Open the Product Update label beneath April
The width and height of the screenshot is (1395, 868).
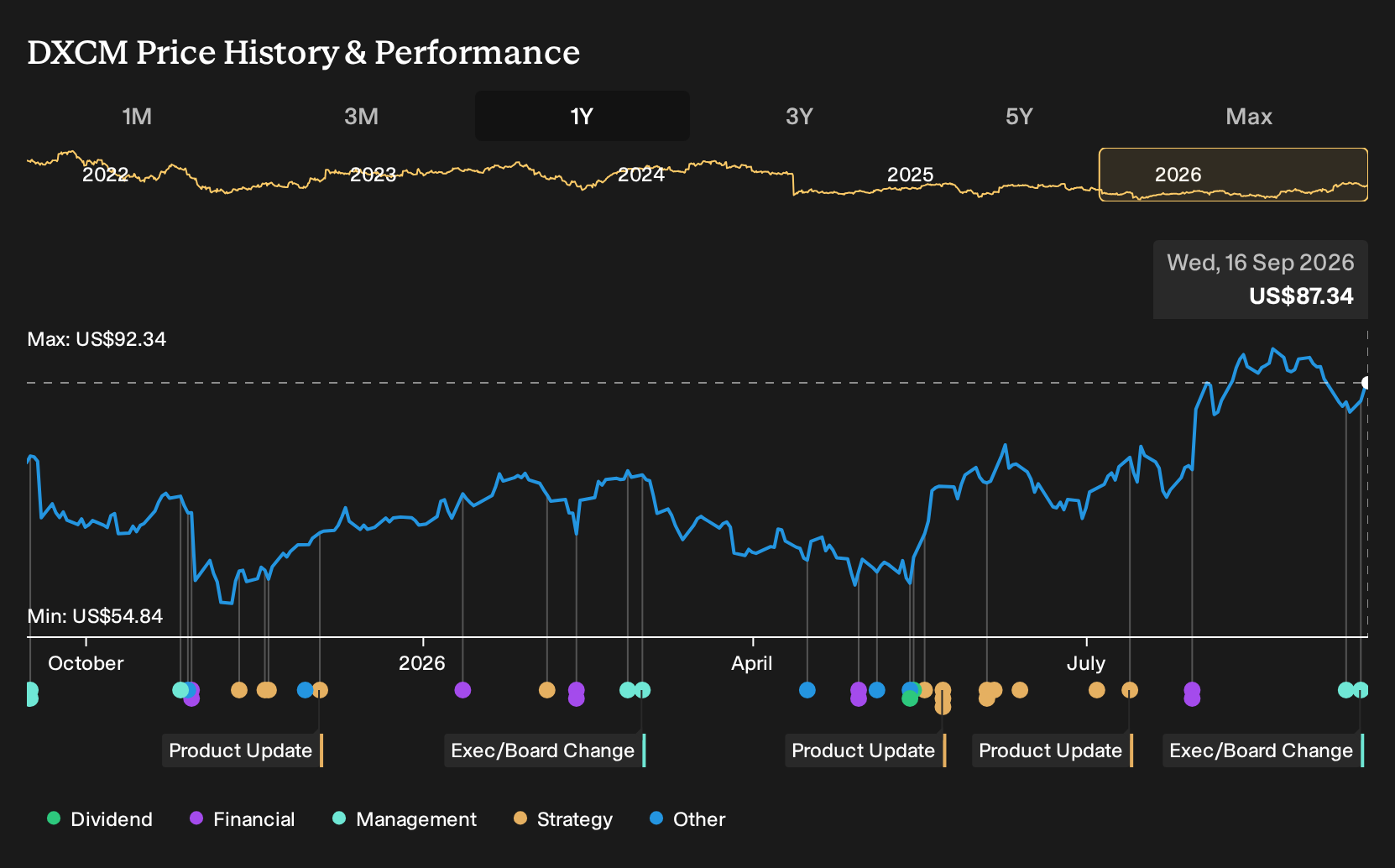tap(865, 750)
